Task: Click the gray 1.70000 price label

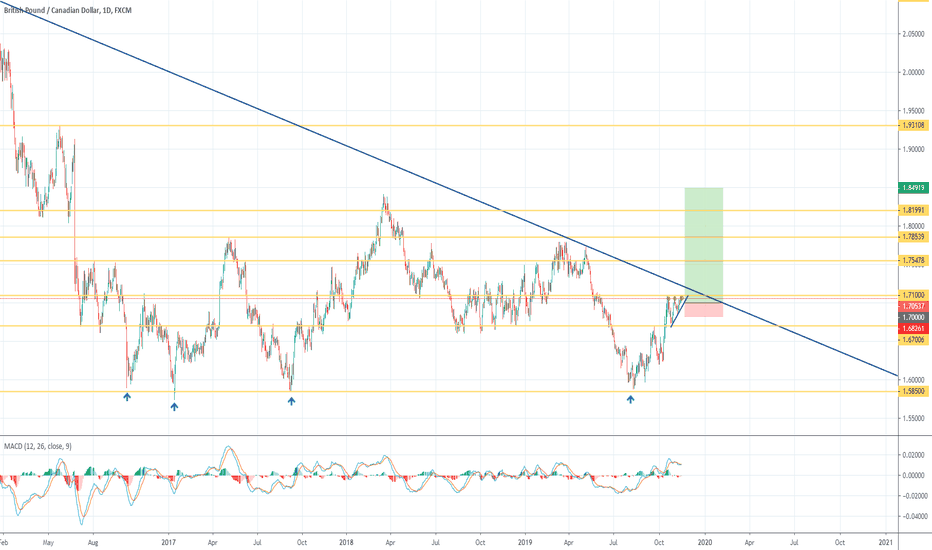Action: pyautogui.click(x=913, y=317)
